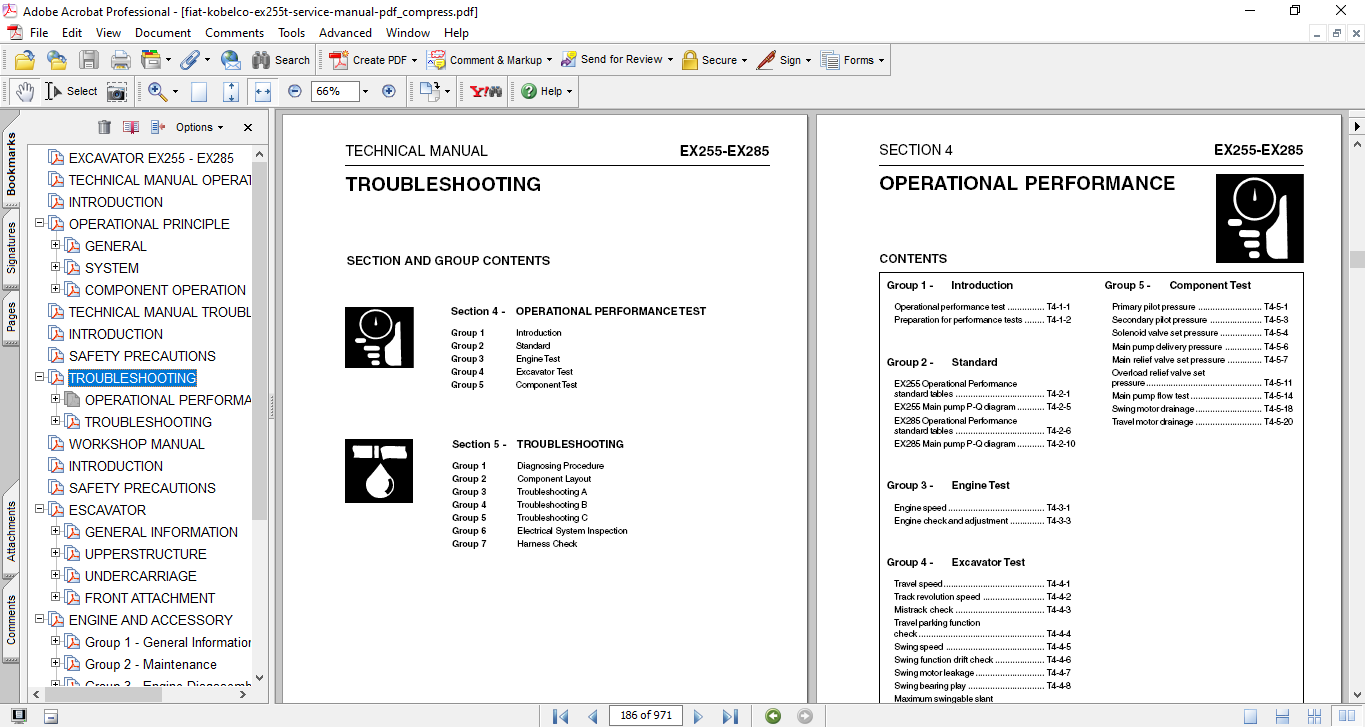Expand the OPERATIONAL PERFORMANCE bookmark
Screen dimensions: 1365x727
pos(56,400)
